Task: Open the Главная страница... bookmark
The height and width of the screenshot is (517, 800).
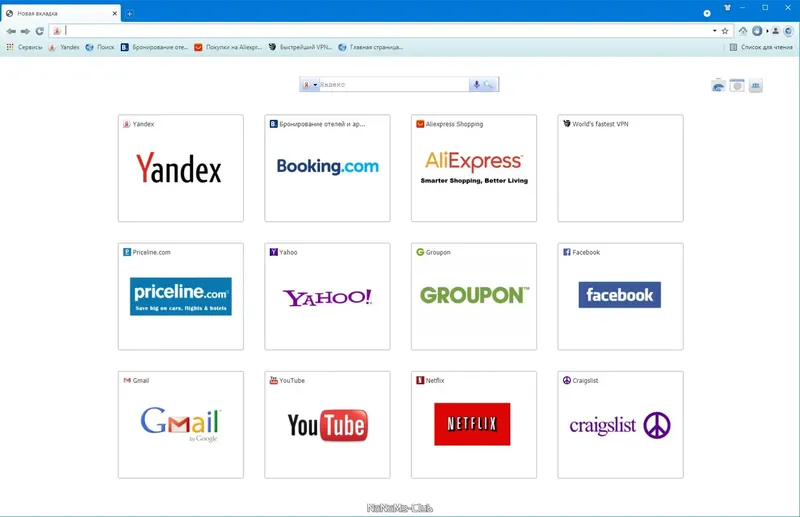Action: [x=370, y=47]
